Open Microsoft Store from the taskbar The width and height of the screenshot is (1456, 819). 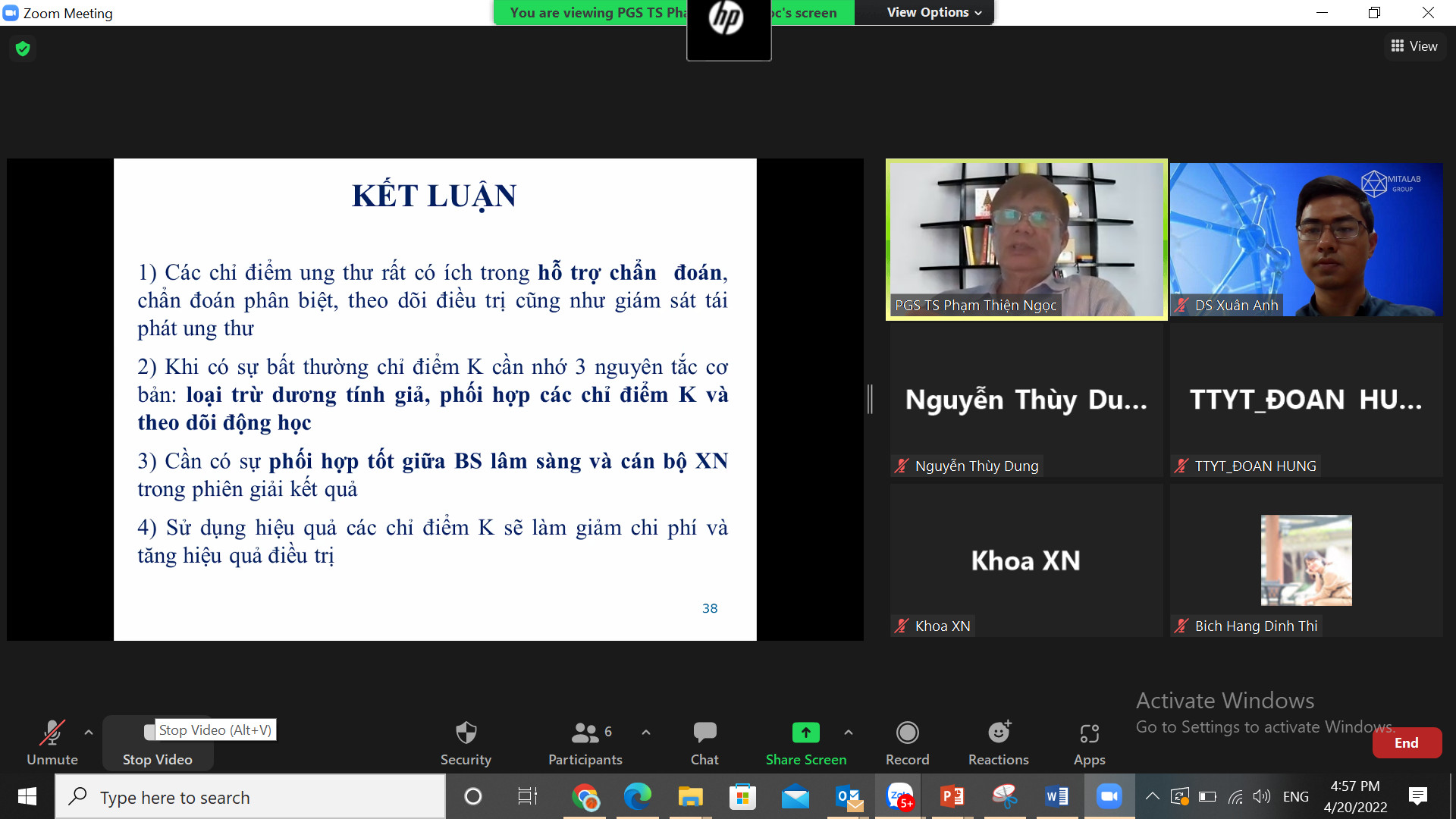[742, 796]
